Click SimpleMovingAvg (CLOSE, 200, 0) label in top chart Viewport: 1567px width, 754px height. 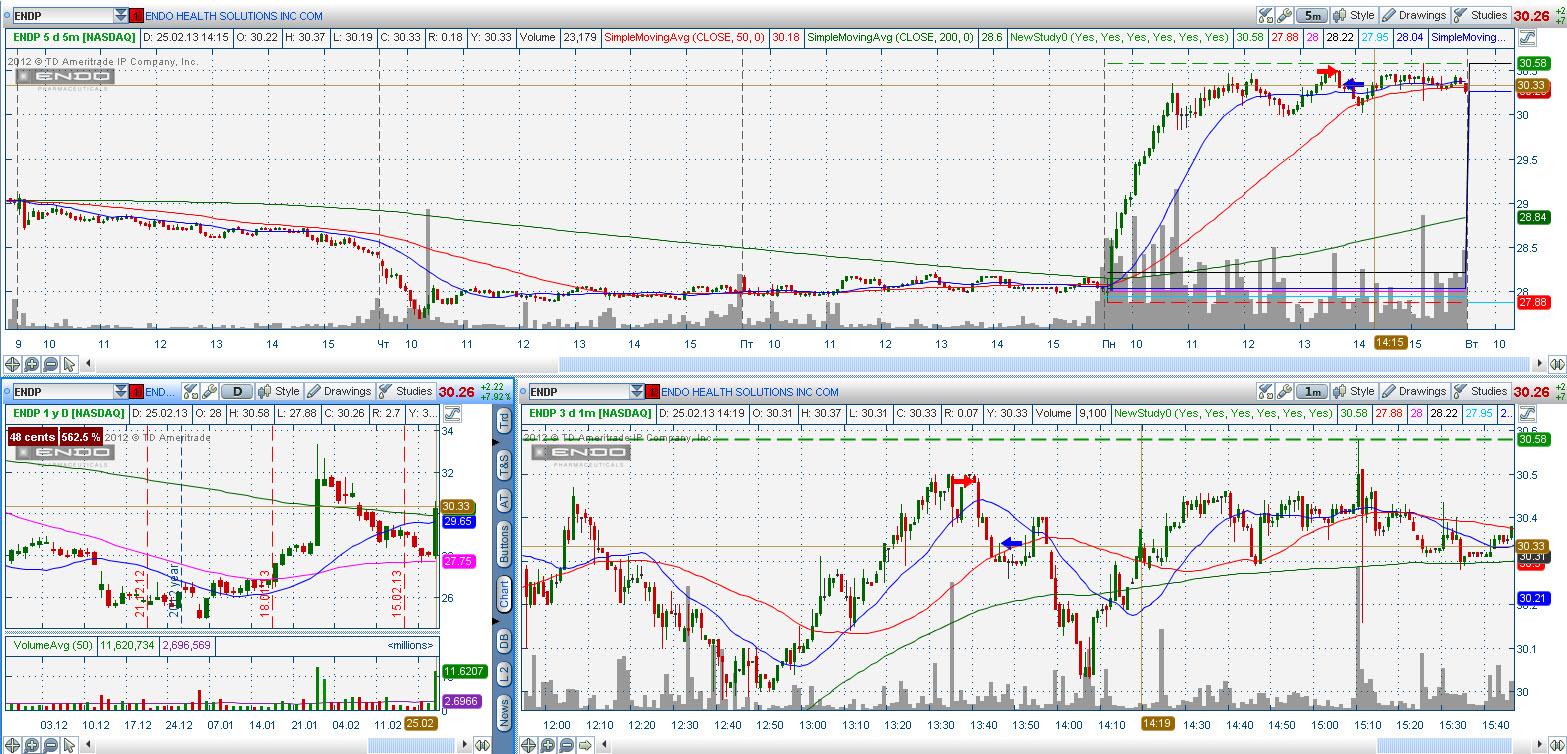tap(890, 37)
